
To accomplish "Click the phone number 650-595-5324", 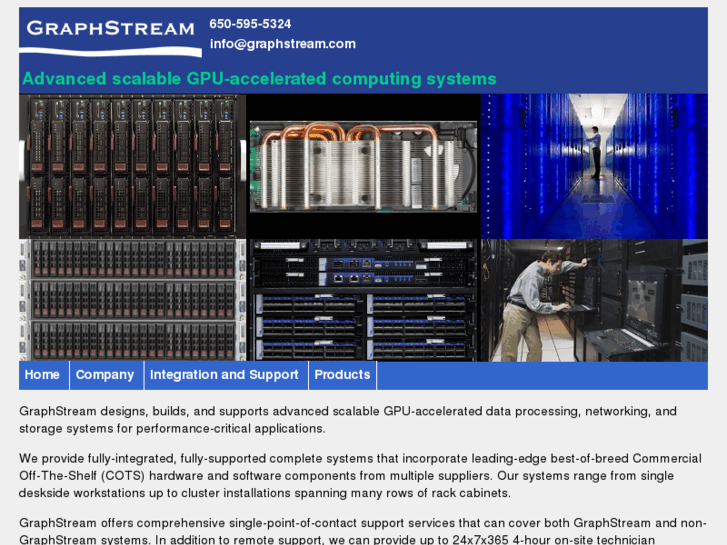I will [250, 24].
